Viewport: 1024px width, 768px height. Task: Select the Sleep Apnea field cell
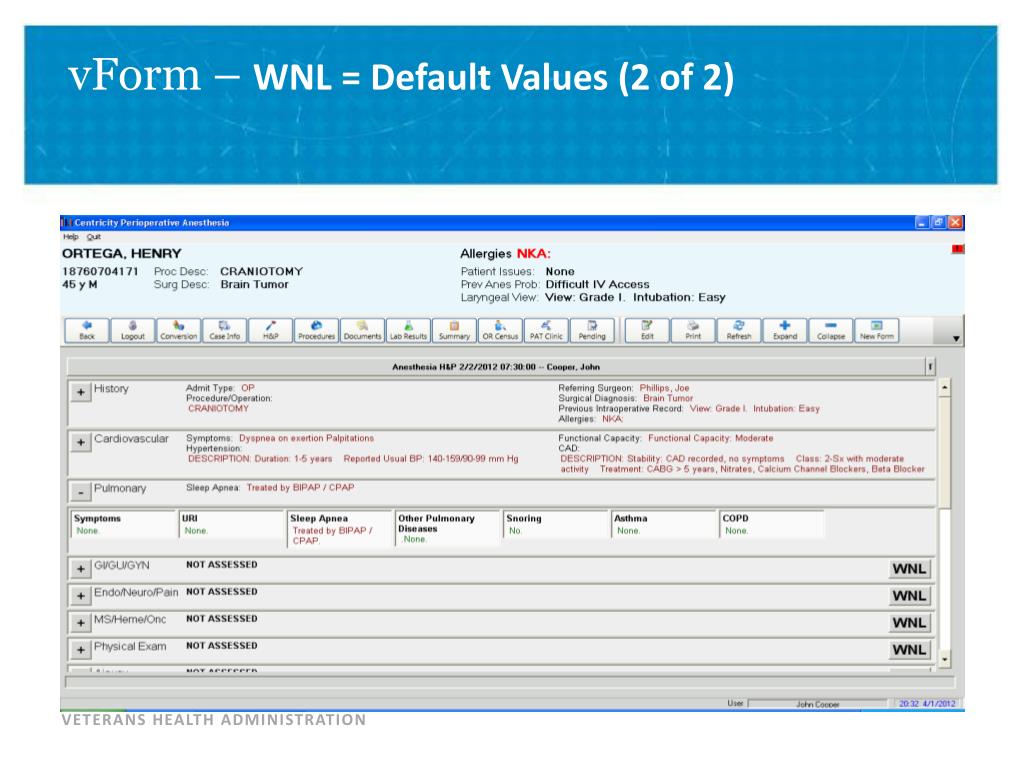click(x=339, y=528)
